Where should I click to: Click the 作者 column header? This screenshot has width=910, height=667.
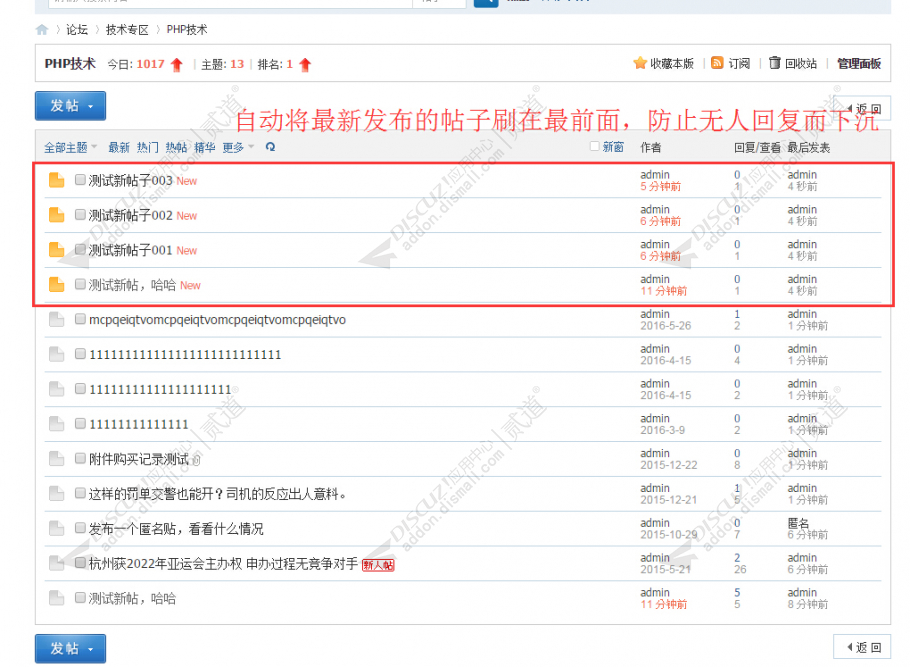tap(651, 147)
